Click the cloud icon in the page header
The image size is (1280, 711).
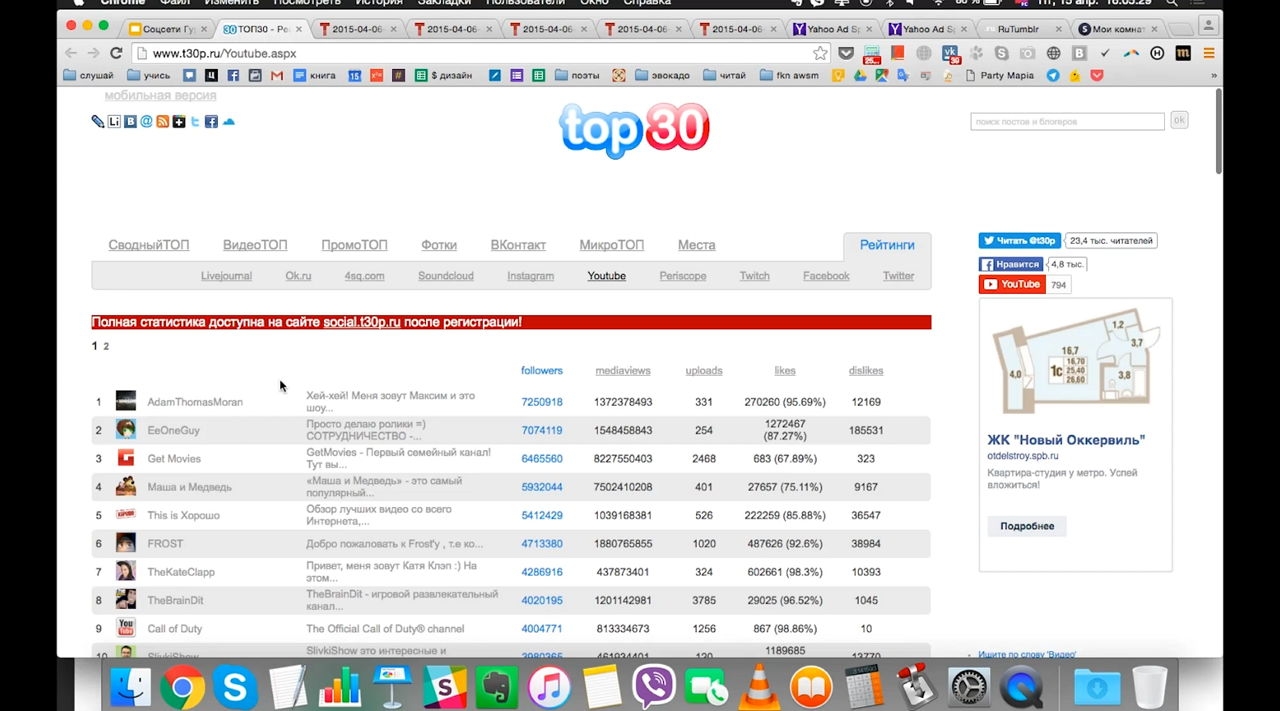[x=228, y=122]
